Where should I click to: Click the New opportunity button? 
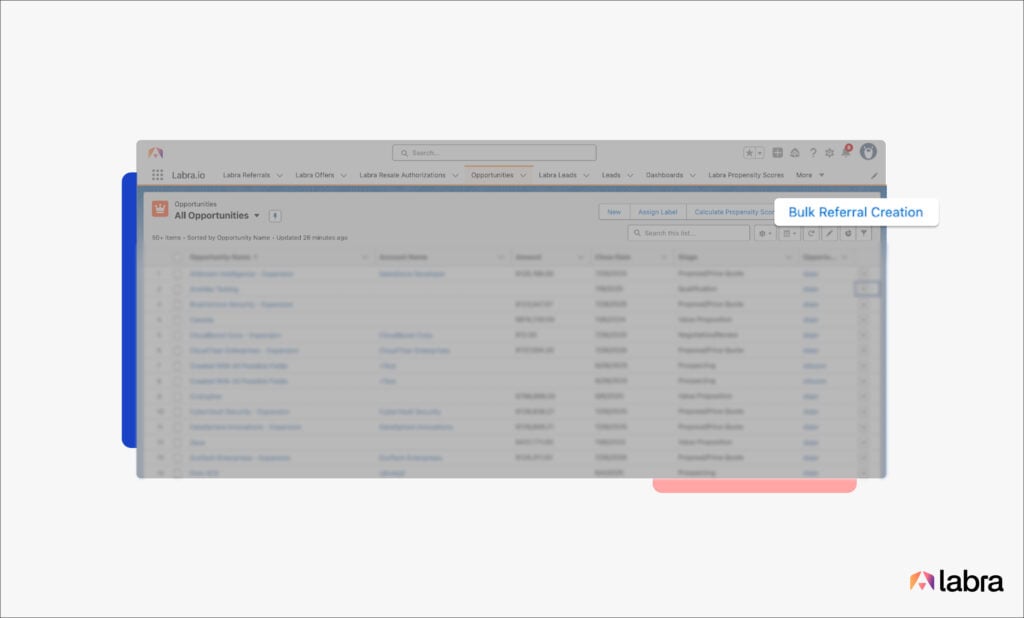(x=614, y=212)
